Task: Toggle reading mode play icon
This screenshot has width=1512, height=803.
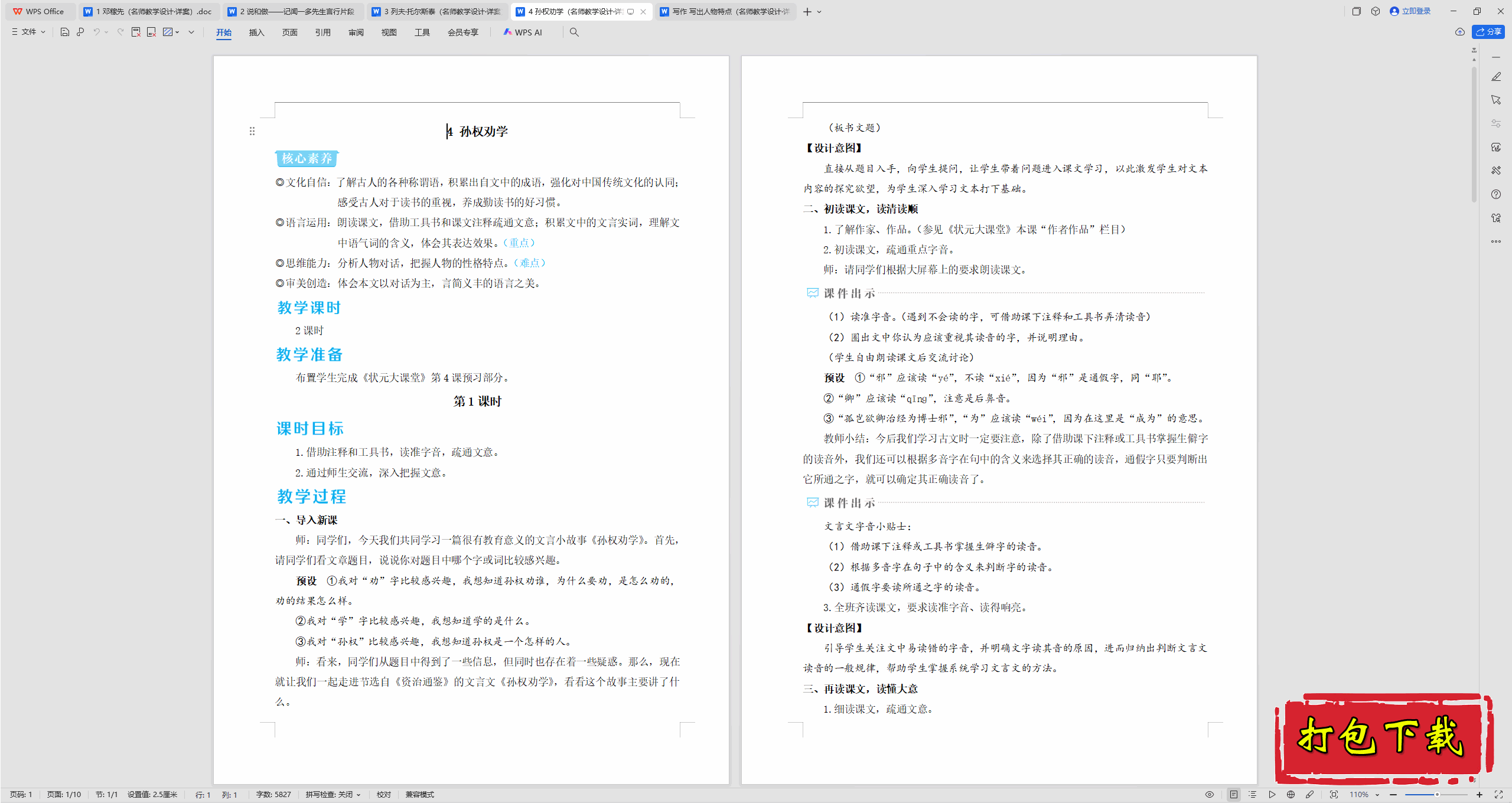Action: coord(1272,795)
